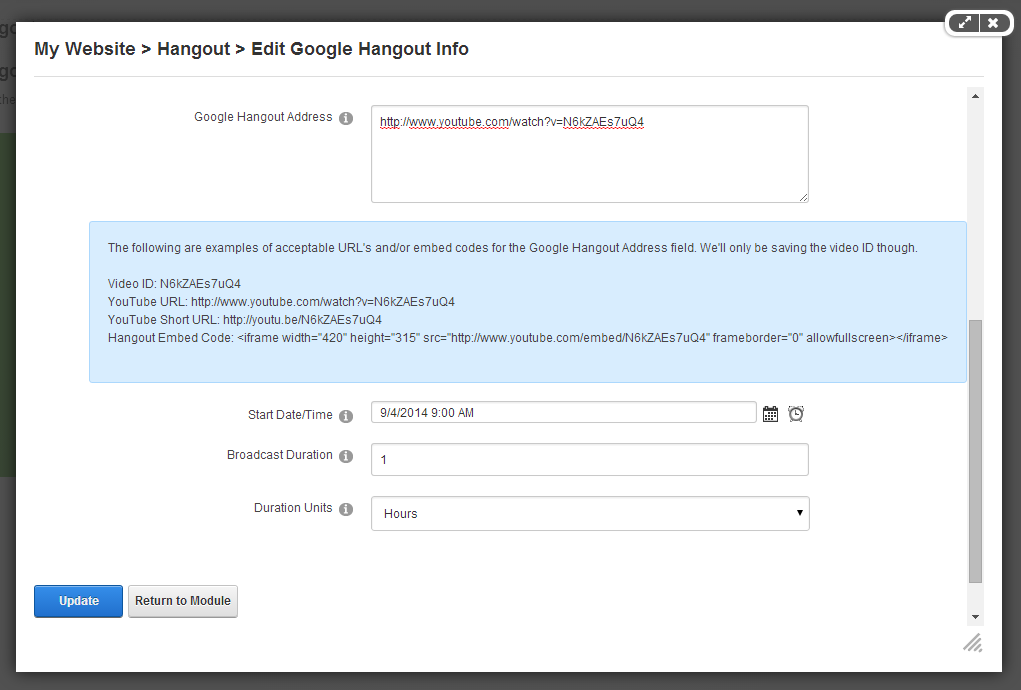Click the textarea resize handle
Viewport: 1021px width, 690px height.
tap(804, 197)
